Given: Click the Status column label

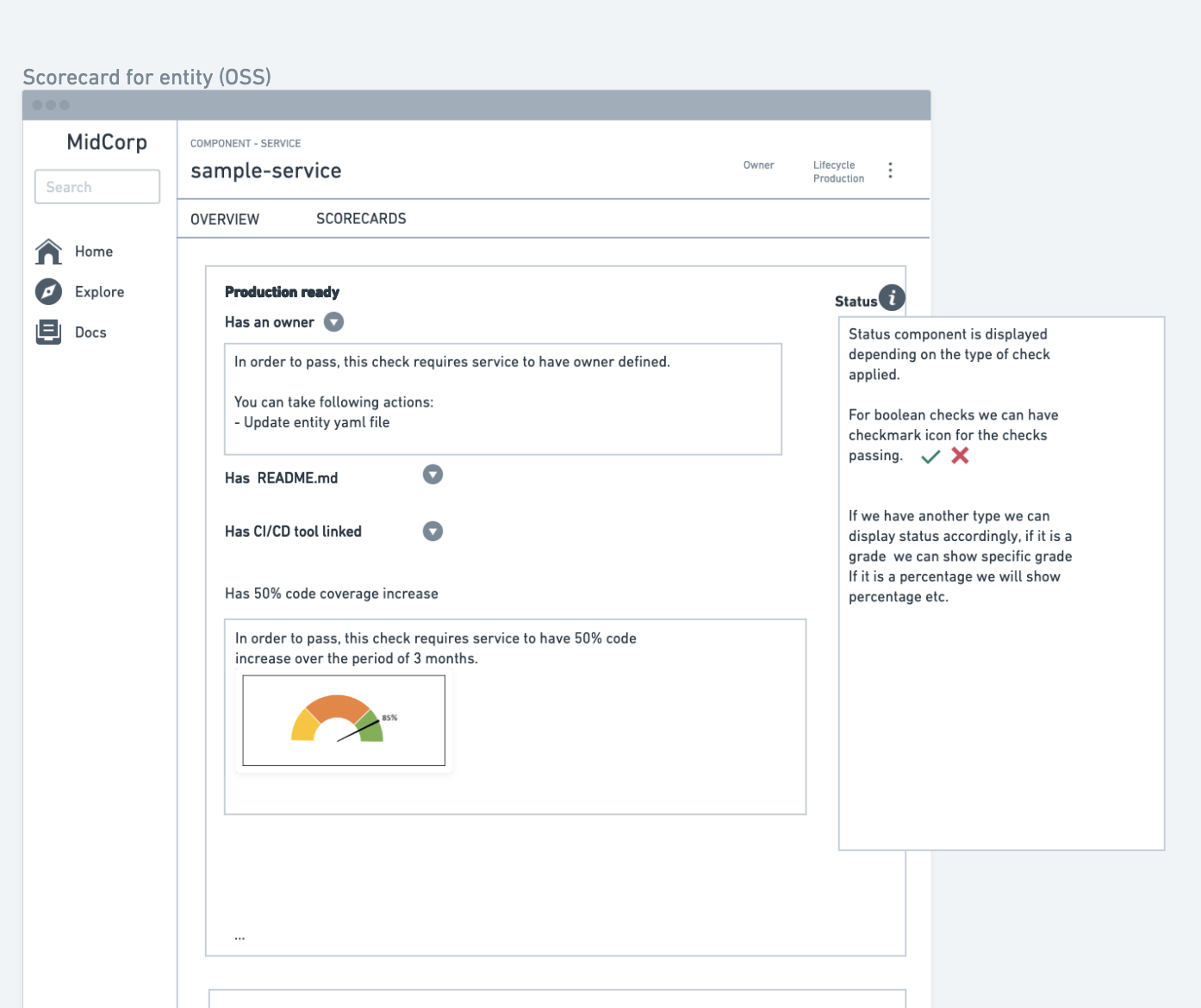Looking at the screenshot, I should tap(856, 302).
